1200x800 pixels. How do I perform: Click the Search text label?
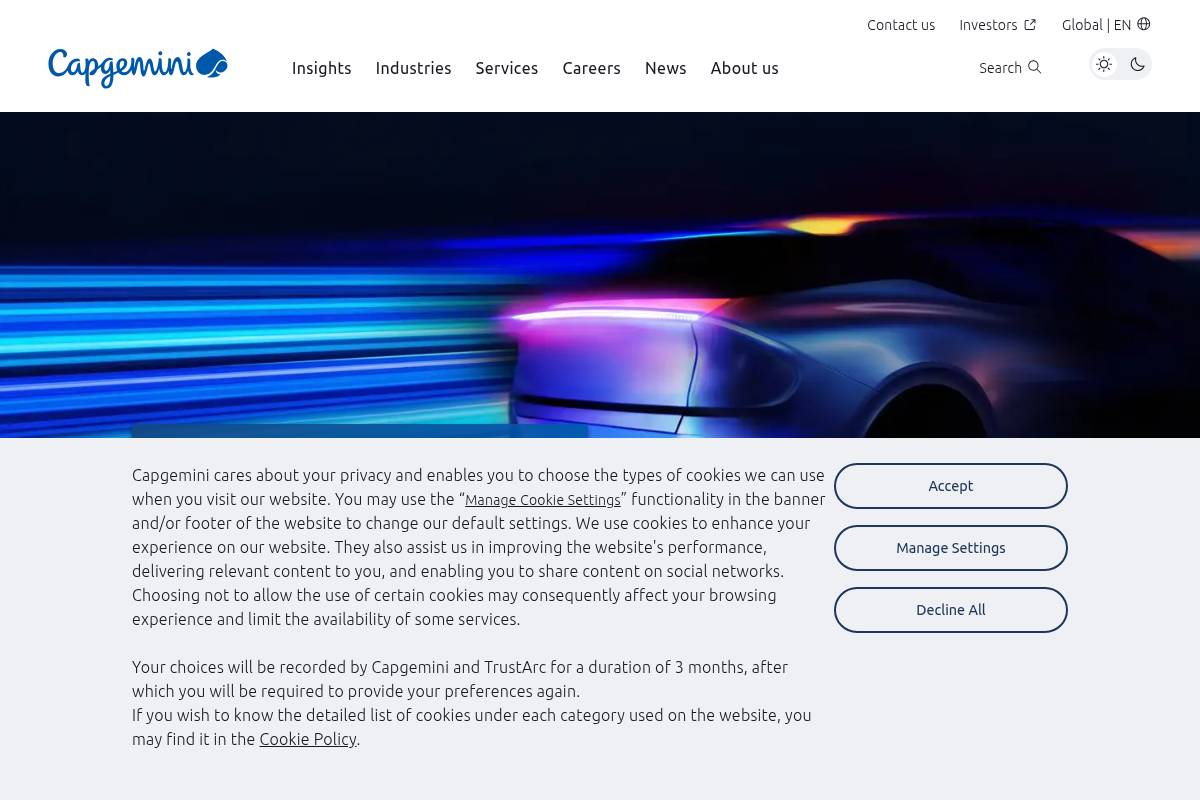click(x=1000, y=68)
